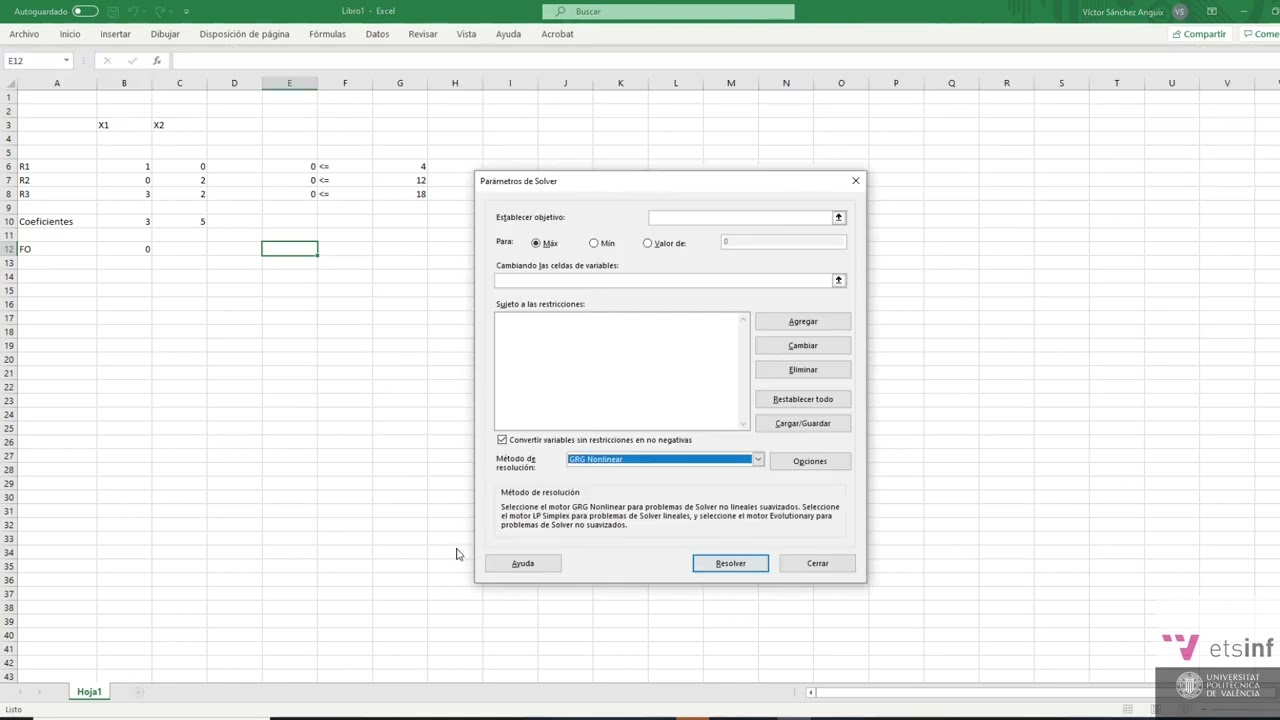Open the Fórmulas tab

point(327,34)
